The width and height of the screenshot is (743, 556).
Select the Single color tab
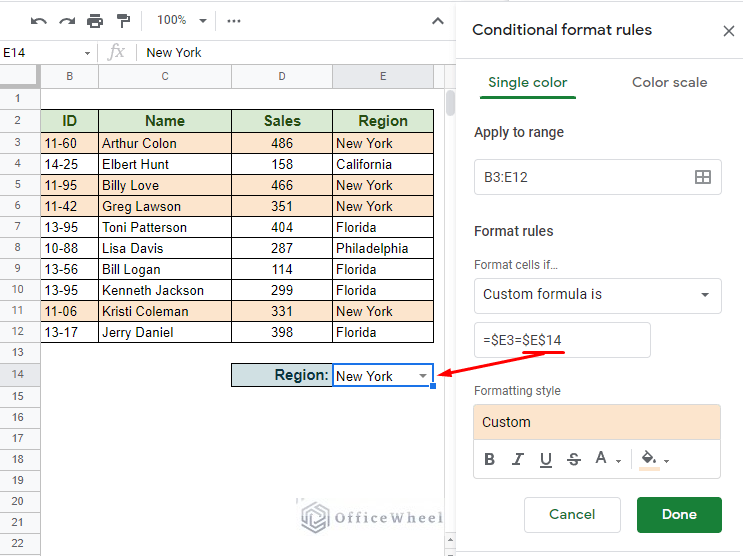527,82
